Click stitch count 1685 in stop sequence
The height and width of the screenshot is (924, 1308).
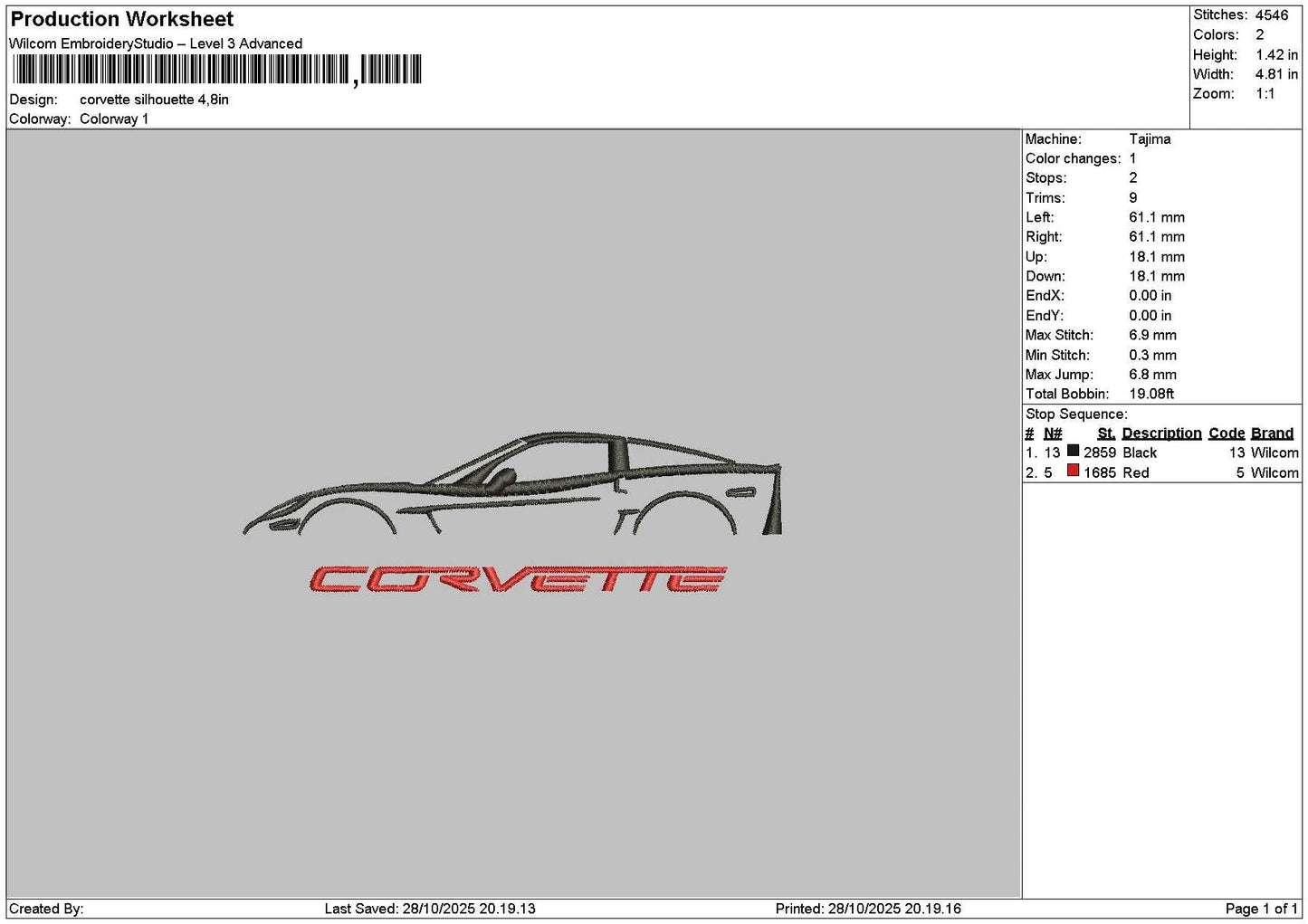(x=1100, y=472)
